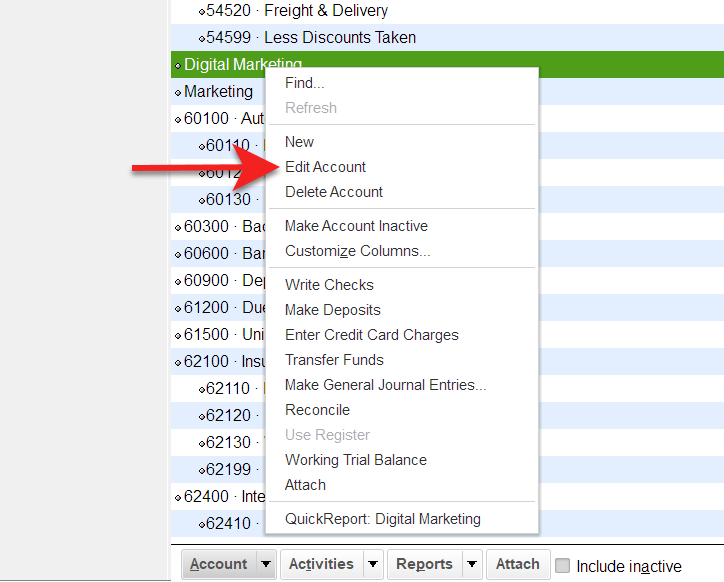Select account row 60900
The width and height of the screenshot is (724, 582).
pyautogui.click(x=218, y=281)
